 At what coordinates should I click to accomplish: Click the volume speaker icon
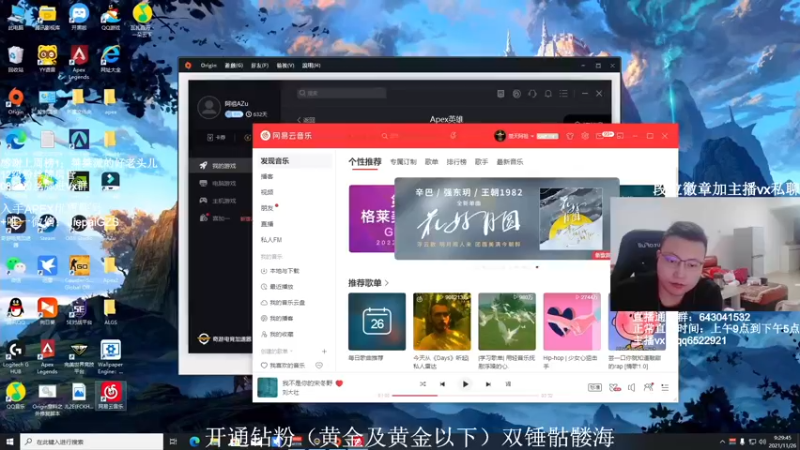point(631,388)
